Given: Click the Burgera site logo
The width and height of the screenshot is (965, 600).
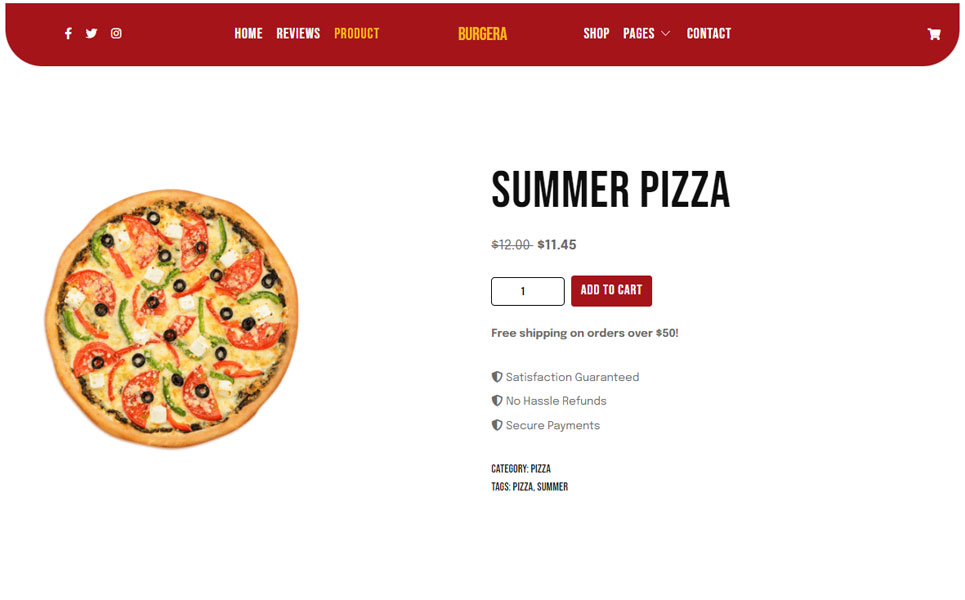Looking at the screenshot, I should click(482, 34).
